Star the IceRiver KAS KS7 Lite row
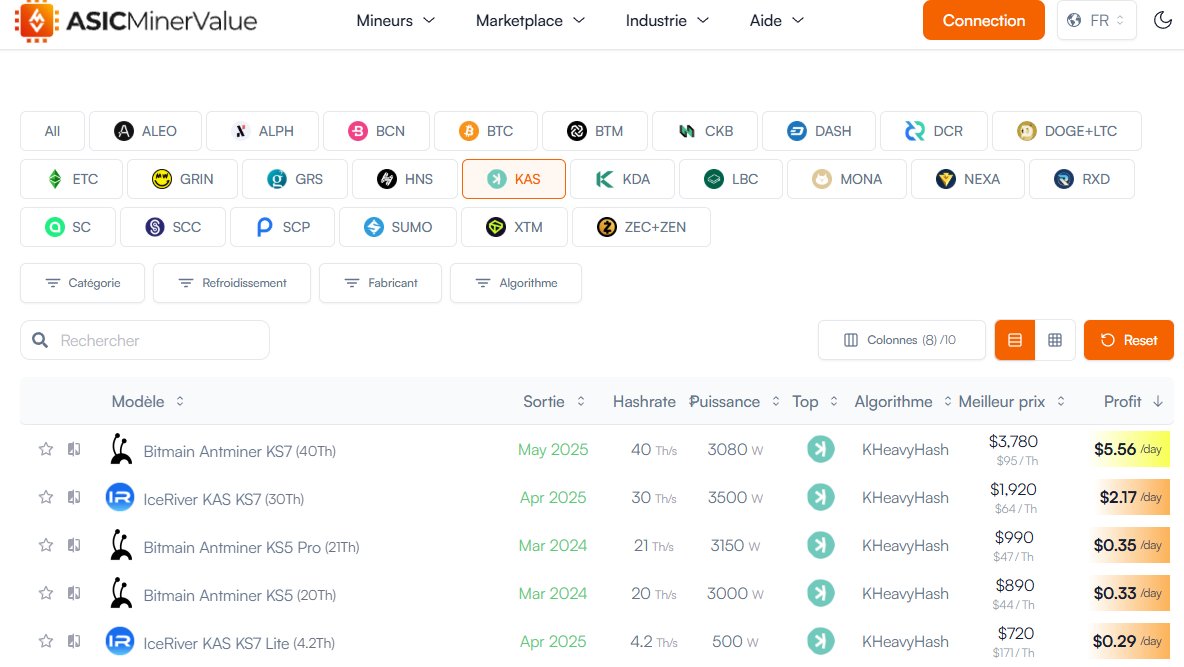1184x667 pixels. pos(45,641)
